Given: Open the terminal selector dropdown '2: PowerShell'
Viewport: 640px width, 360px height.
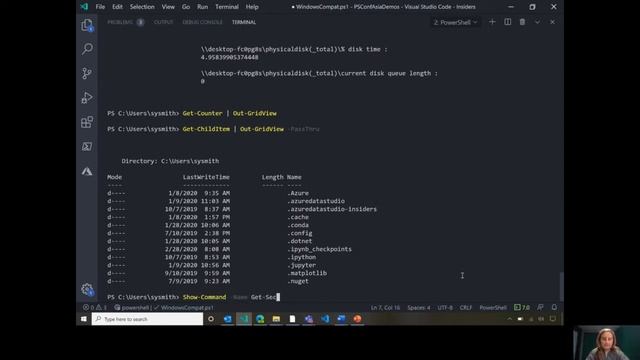Looking at the screenshot, I should tap(455, 22).
